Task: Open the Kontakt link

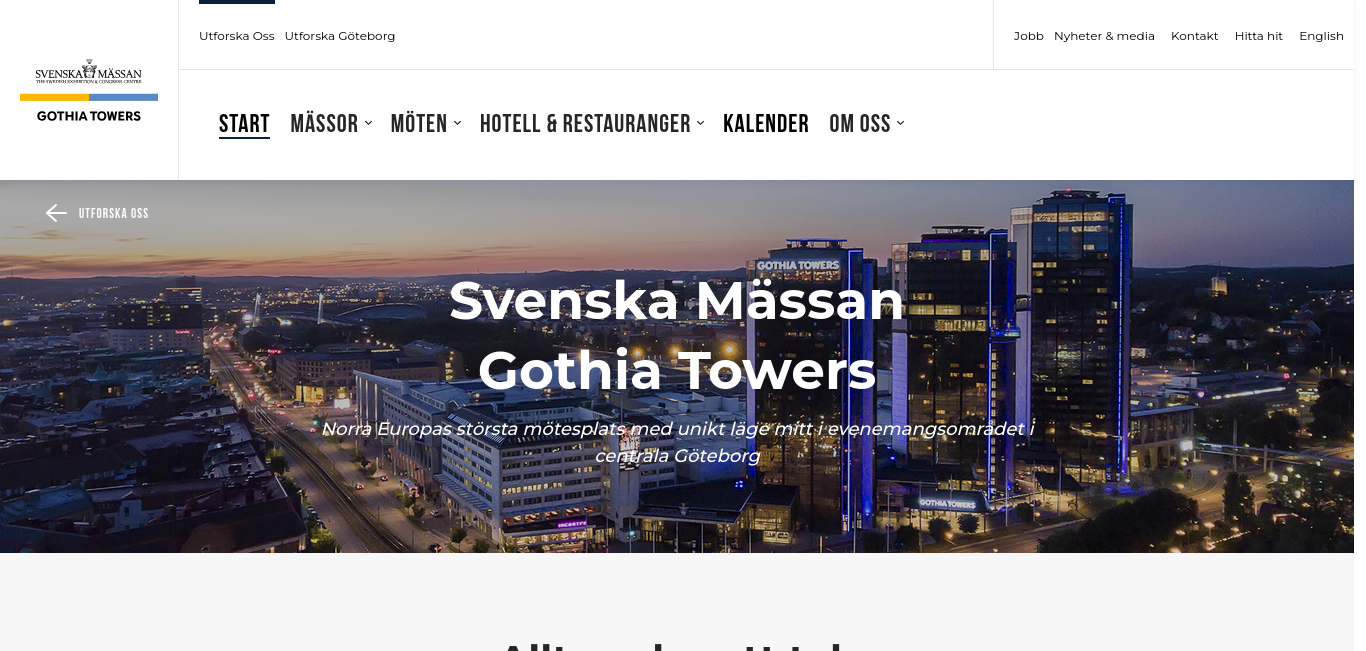Action: 1195,36
